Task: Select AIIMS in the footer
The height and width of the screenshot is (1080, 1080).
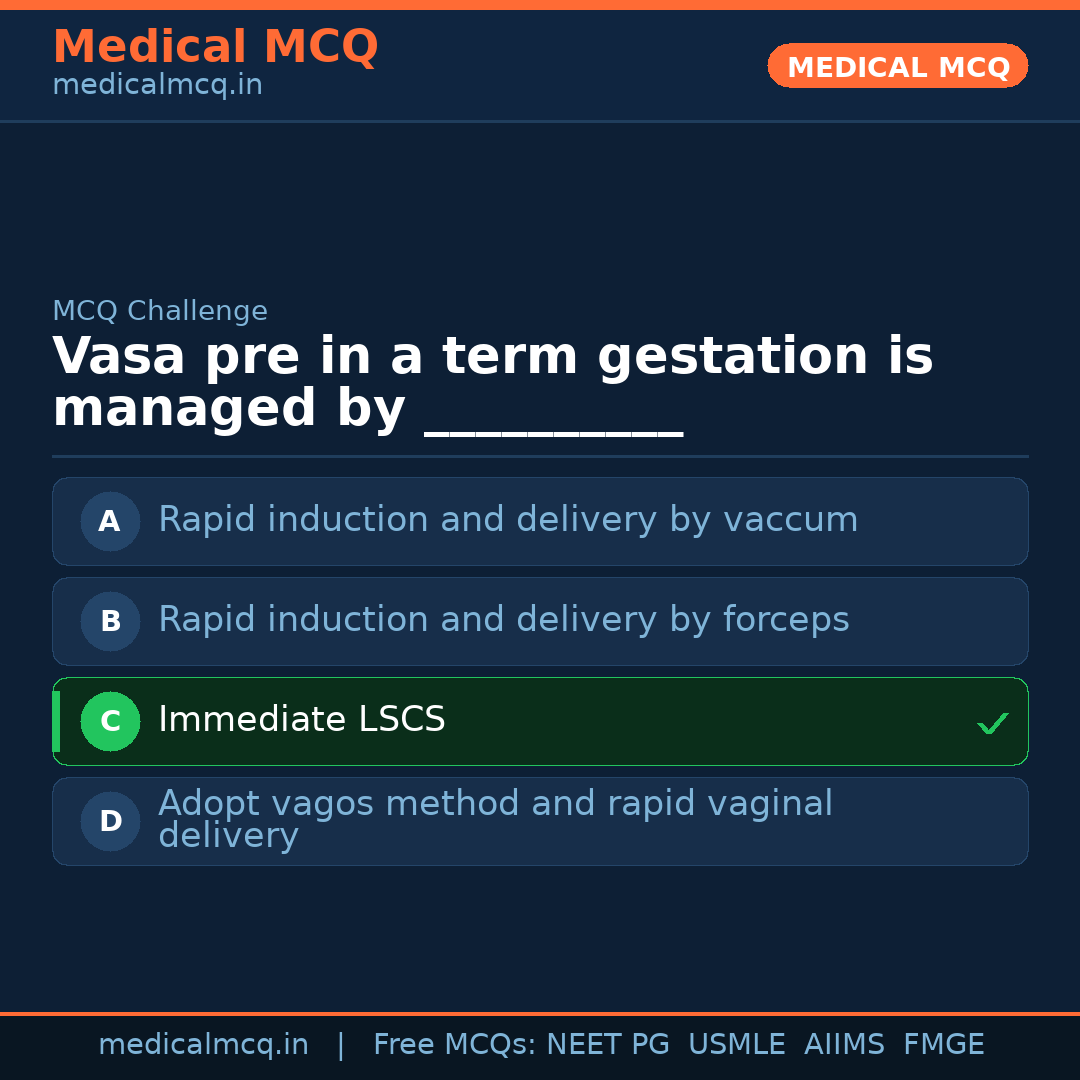Action: (x=844, y=1045)
